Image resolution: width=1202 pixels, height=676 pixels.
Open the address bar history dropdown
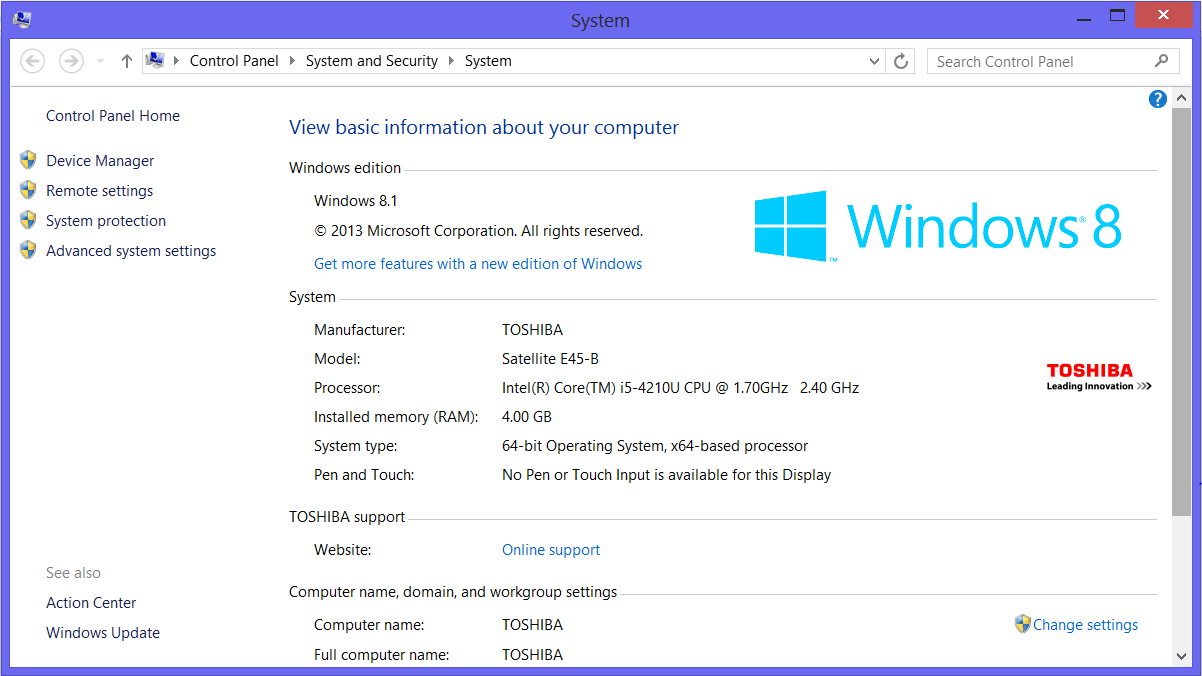click(x=876, y=61)
